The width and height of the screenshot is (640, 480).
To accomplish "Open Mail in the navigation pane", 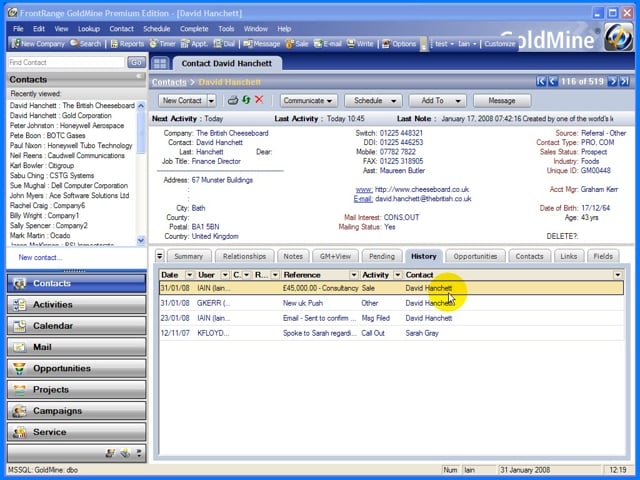I will click(x=76, y=347).
